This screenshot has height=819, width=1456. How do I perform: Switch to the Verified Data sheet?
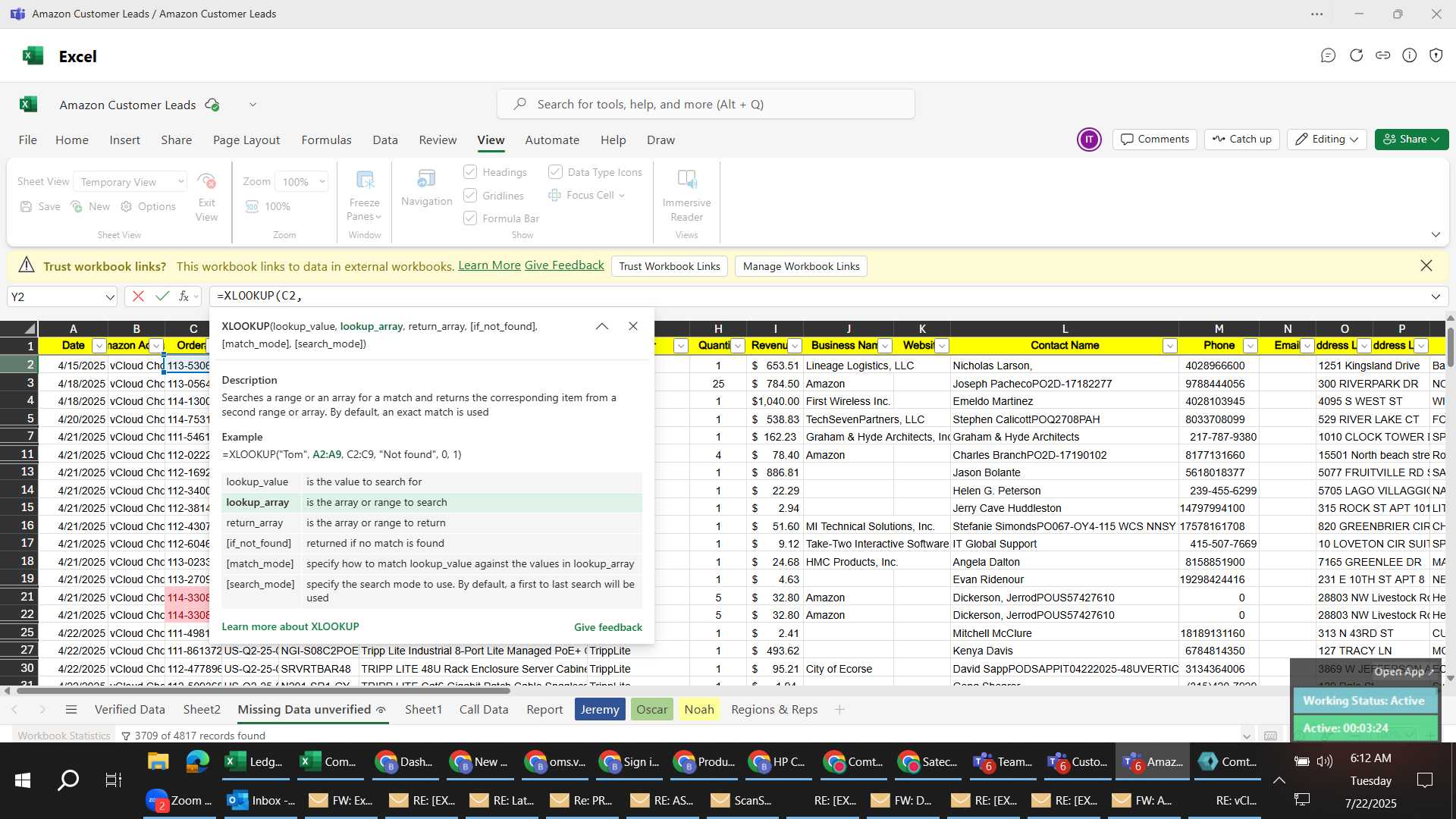coord(130,710)
